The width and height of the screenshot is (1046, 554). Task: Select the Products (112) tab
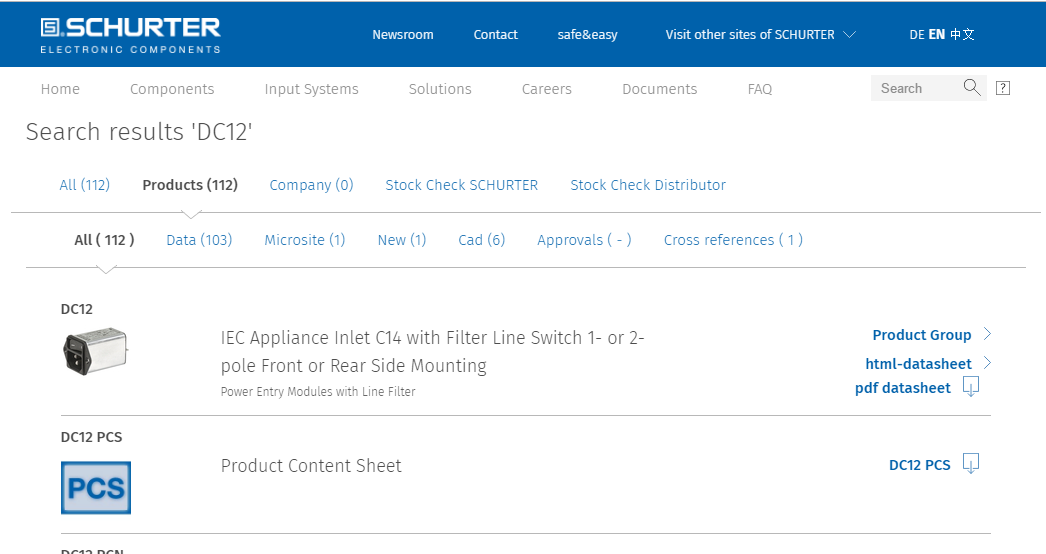coord(190,185)
